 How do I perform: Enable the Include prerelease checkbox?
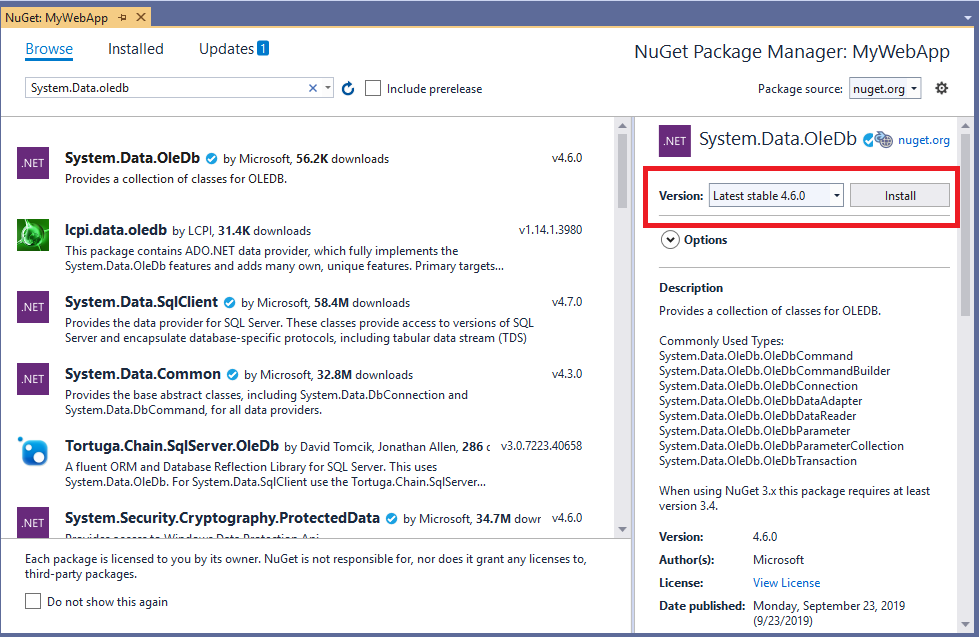click(373, 88)
